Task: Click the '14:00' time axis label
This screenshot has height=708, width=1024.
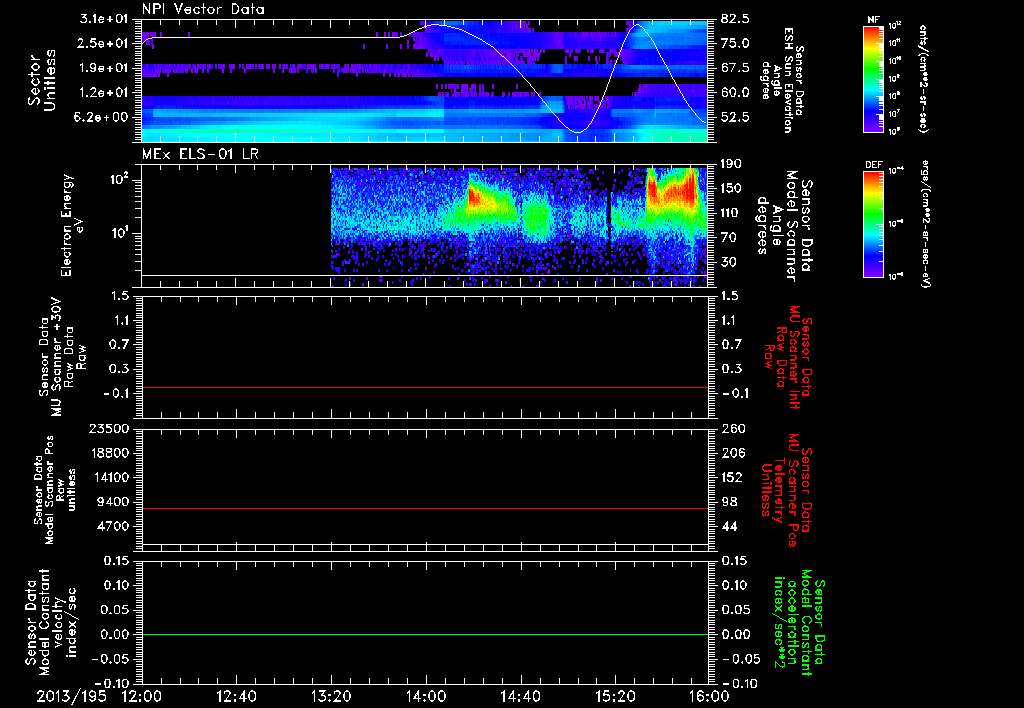Action: coord(426,697)
